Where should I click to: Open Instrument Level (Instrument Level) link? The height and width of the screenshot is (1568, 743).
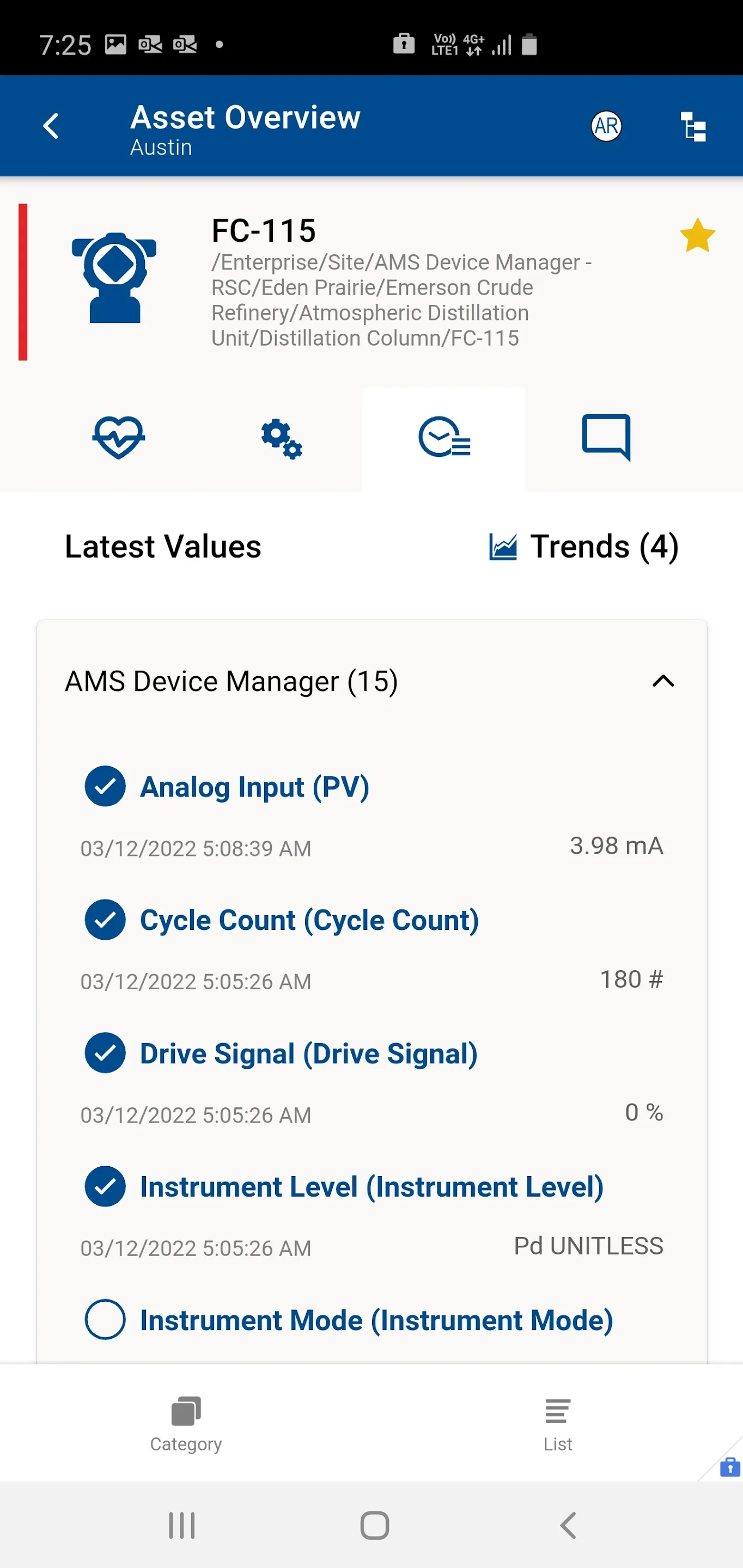click(x=371, y=1187)
